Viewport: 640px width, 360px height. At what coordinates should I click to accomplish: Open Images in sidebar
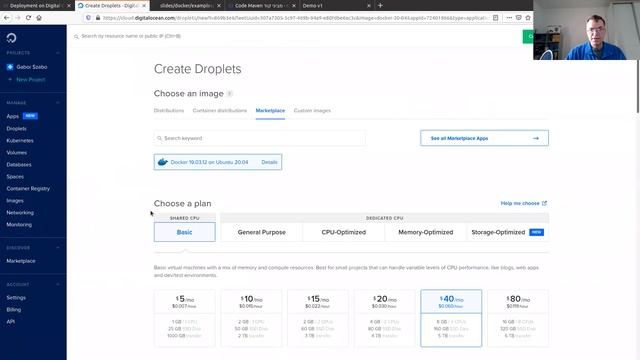click(15, 201)
